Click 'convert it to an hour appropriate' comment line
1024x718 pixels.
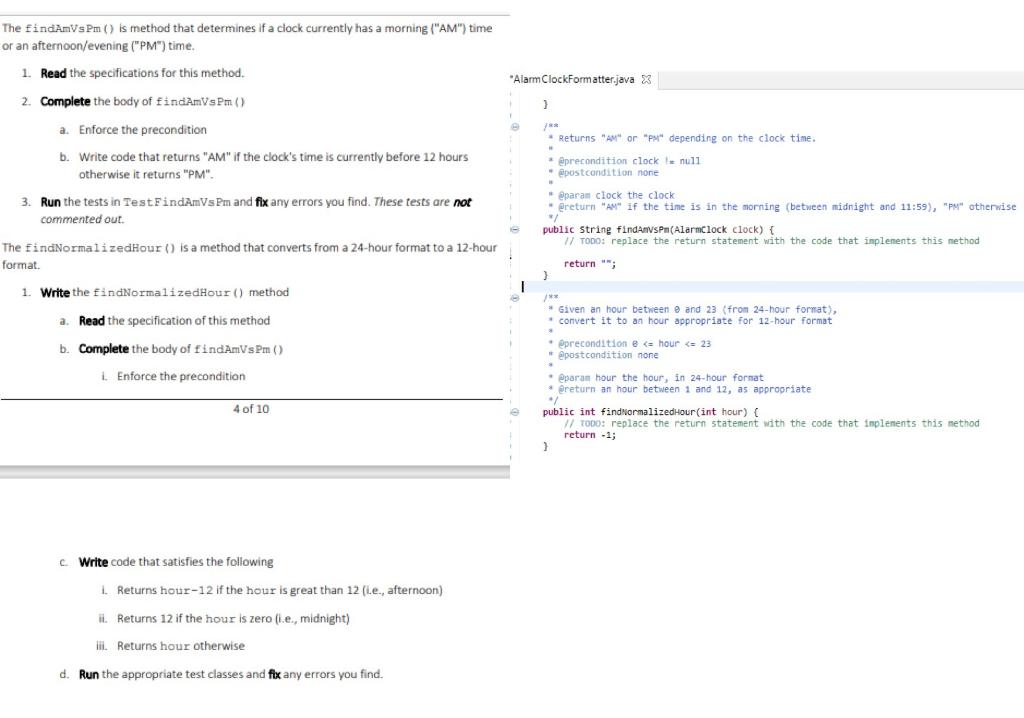(x=690, y=321)
